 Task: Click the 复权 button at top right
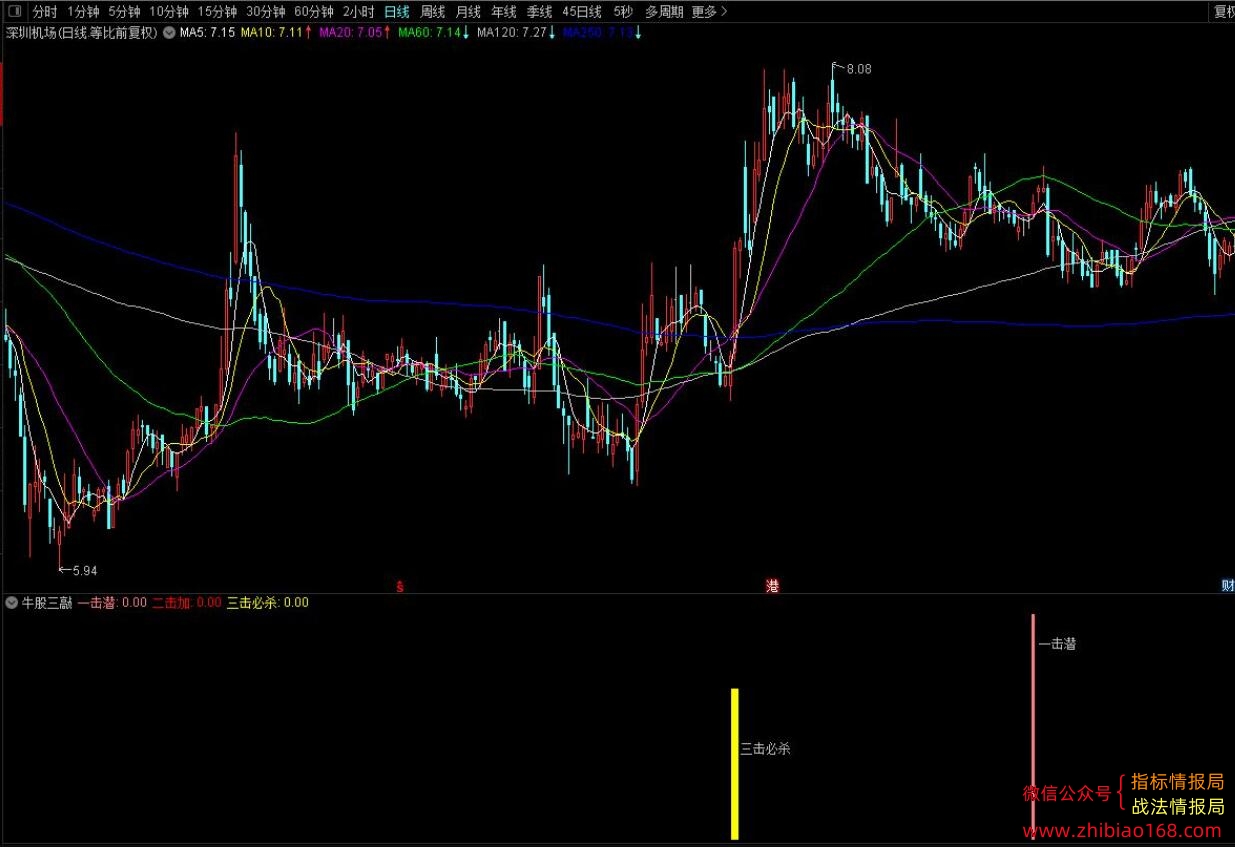point(1223,12)
